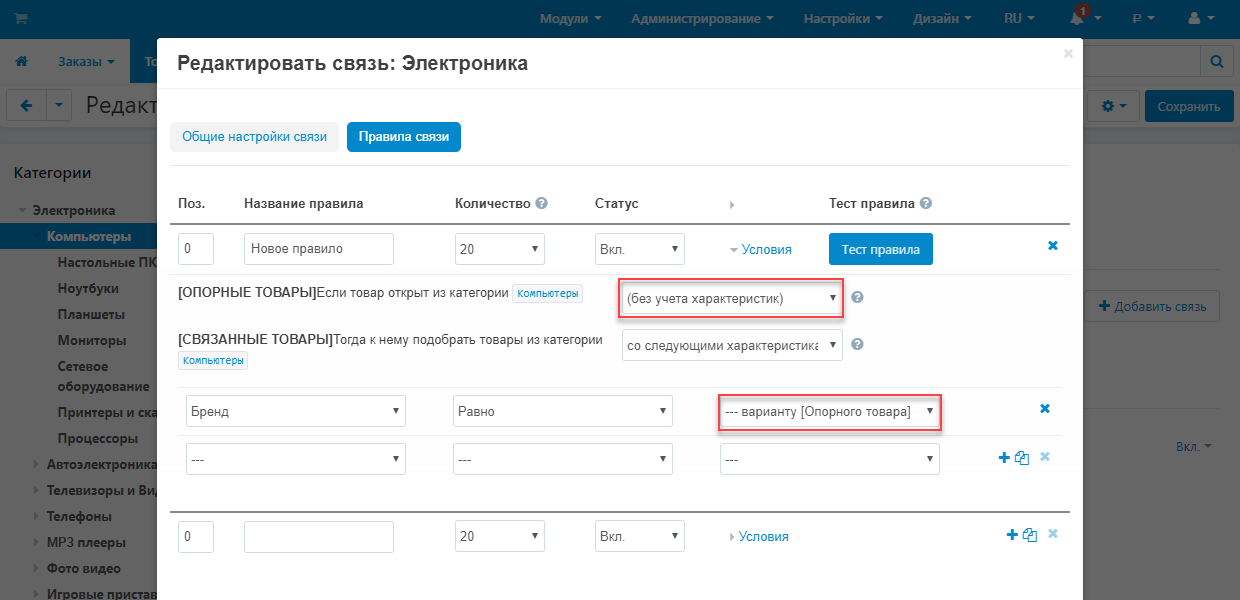This screenshot has height=600, width=1240.
Task: Show help for Количество column
Action: 542,203
